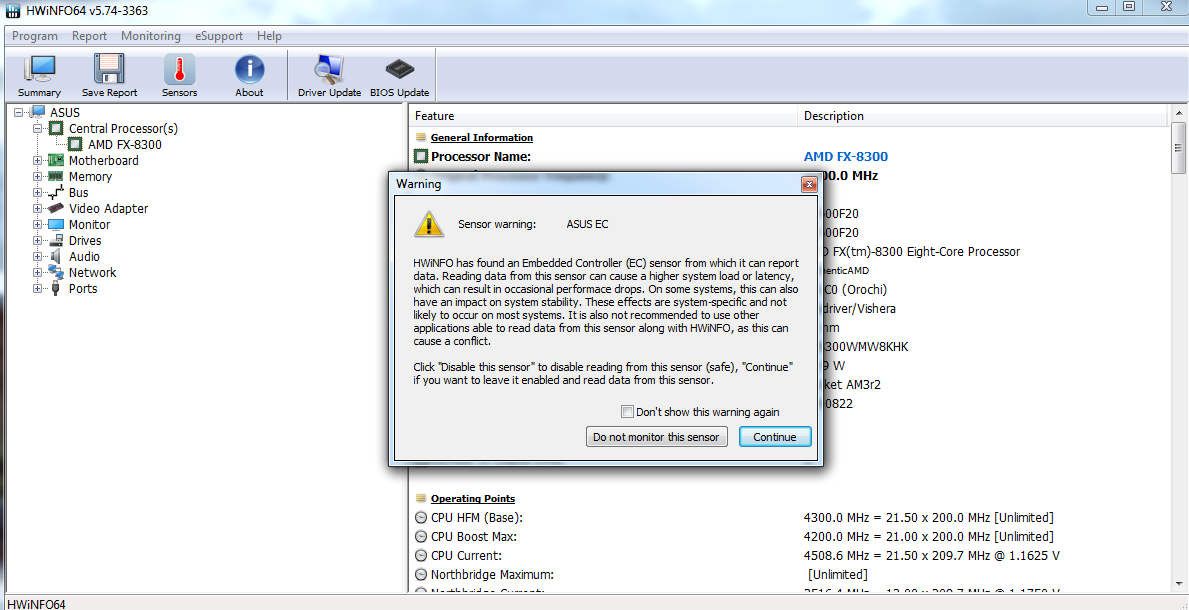Viewport: 1189px width, 610px height.
Task: Open the Summary toolbar icon
Action: 39,69
